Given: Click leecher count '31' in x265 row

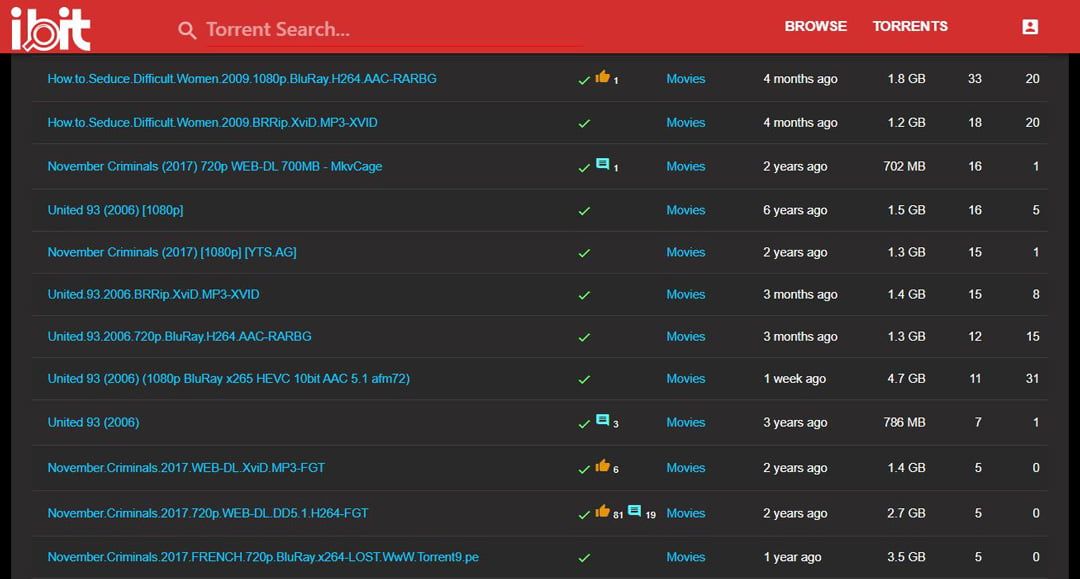Looking at the screenshot, I should 1032,378.
